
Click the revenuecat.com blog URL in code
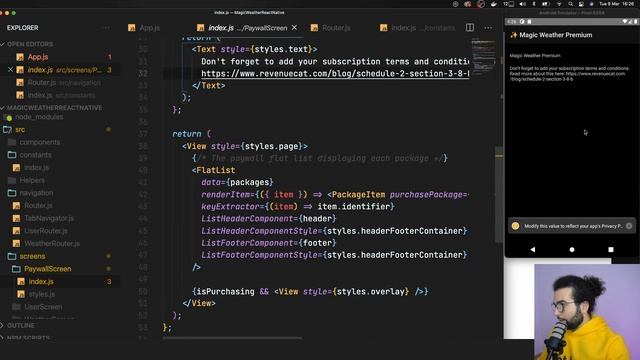click(x=335, y=73)
